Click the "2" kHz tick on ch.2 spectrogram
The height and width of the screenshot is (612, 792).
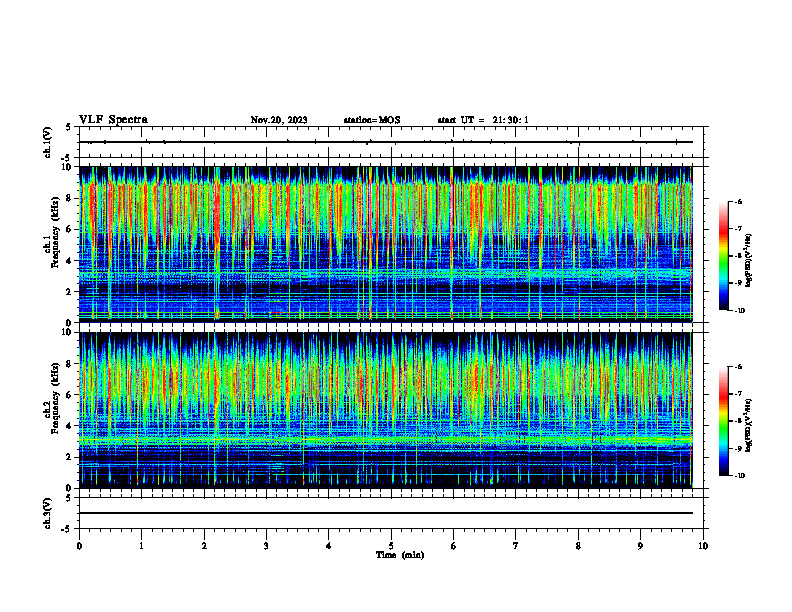point(70,457)
